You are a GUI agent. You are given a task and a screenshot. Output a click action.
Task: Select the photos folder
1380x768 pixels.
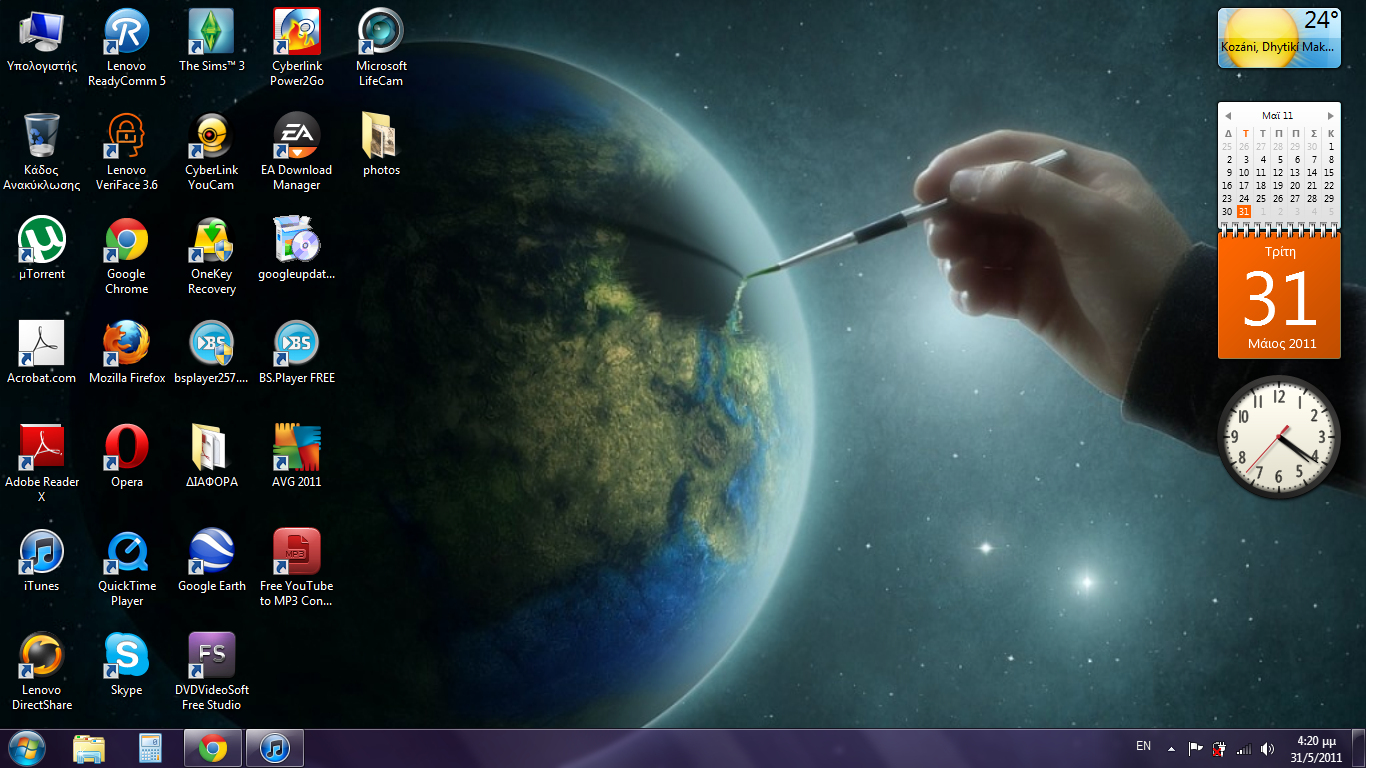[x=381, y=145]
